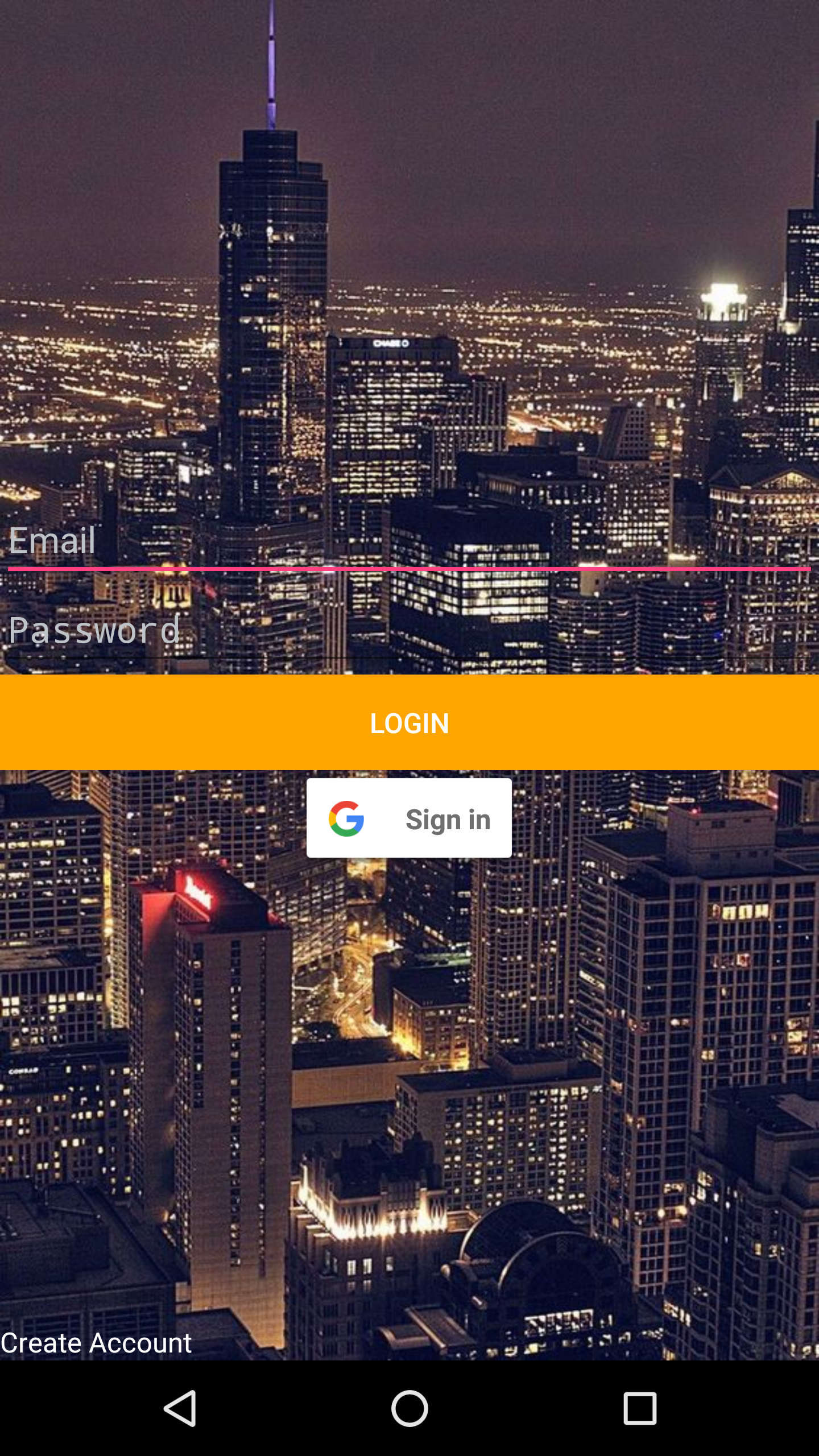
Task: Tap the circular Home navigation icon
Action: pos(409,1408)
